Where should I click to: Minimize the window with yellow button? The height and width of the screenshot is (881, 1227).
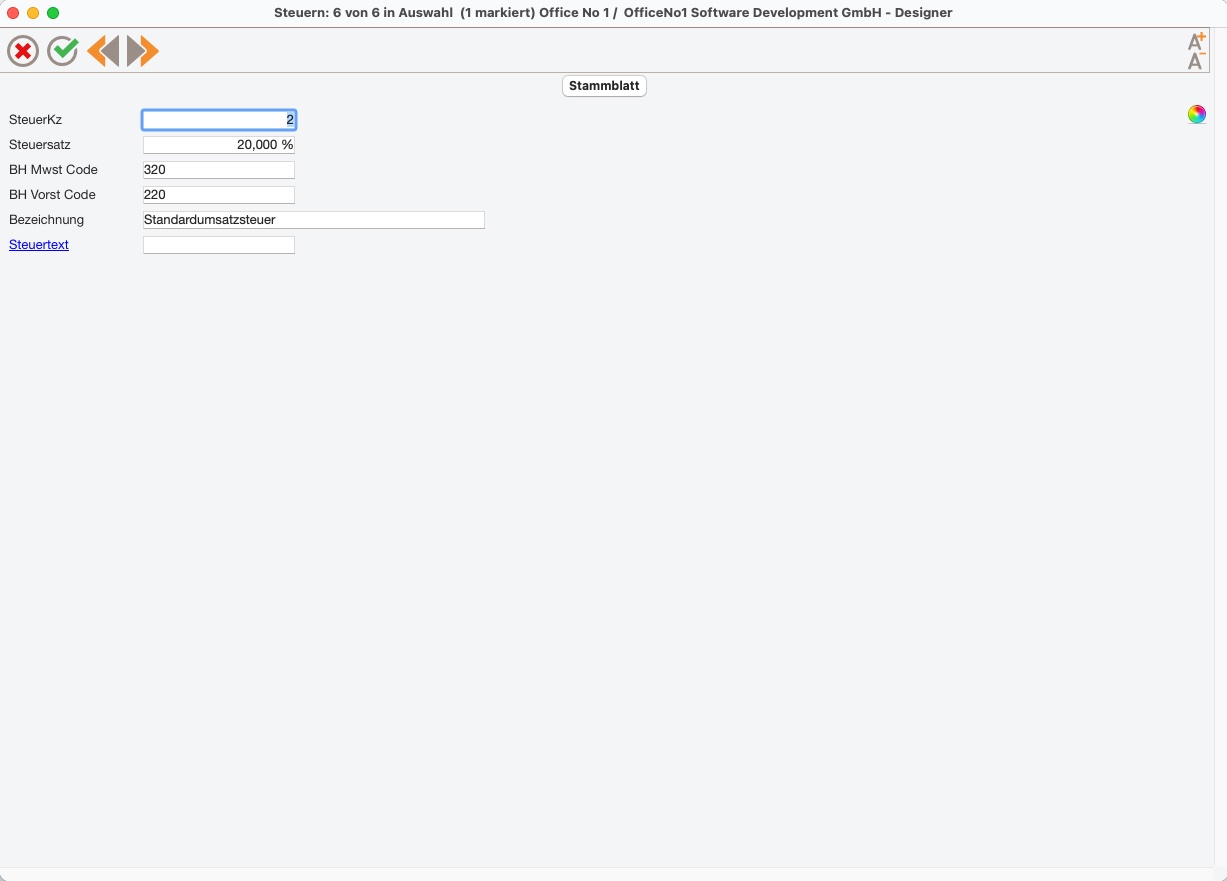click(33, 13)
